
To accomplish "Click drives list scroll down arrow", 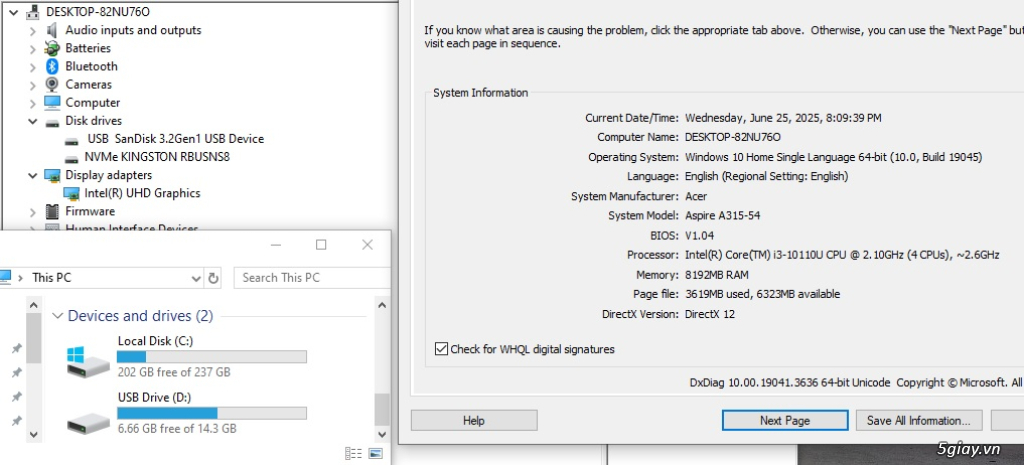I will click(382, 434).
